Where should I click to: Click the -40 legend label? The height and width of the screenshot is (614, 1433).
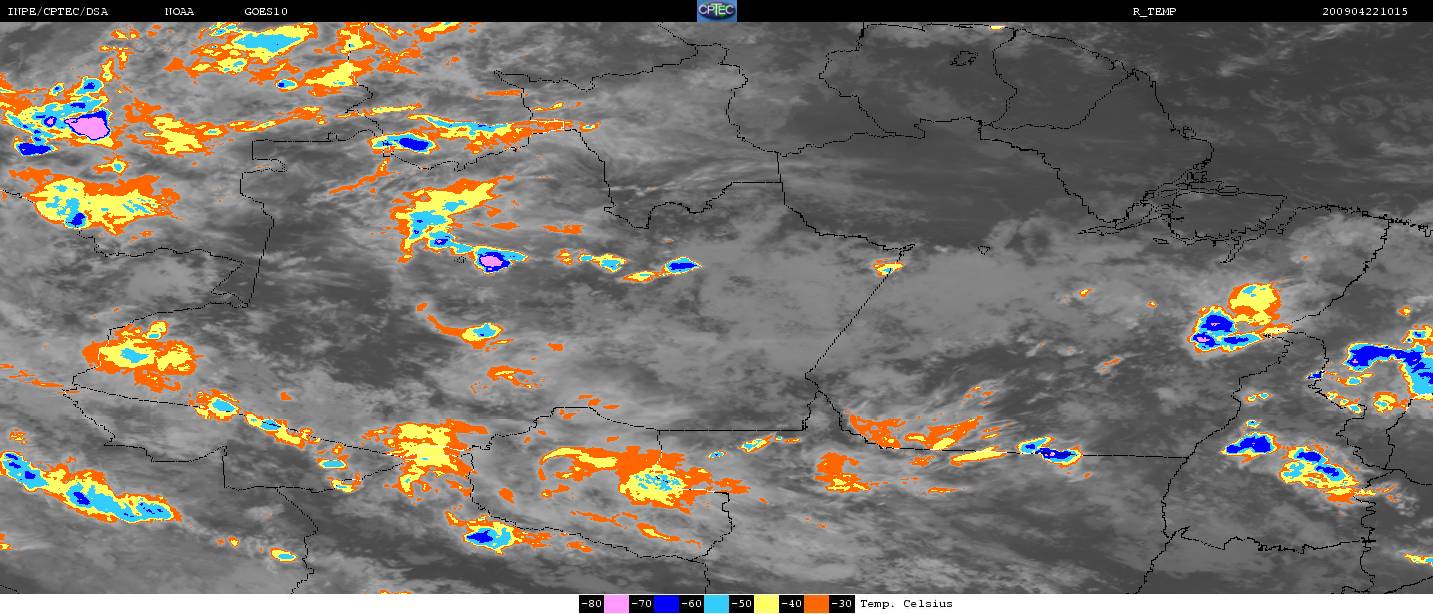(791, 604)
